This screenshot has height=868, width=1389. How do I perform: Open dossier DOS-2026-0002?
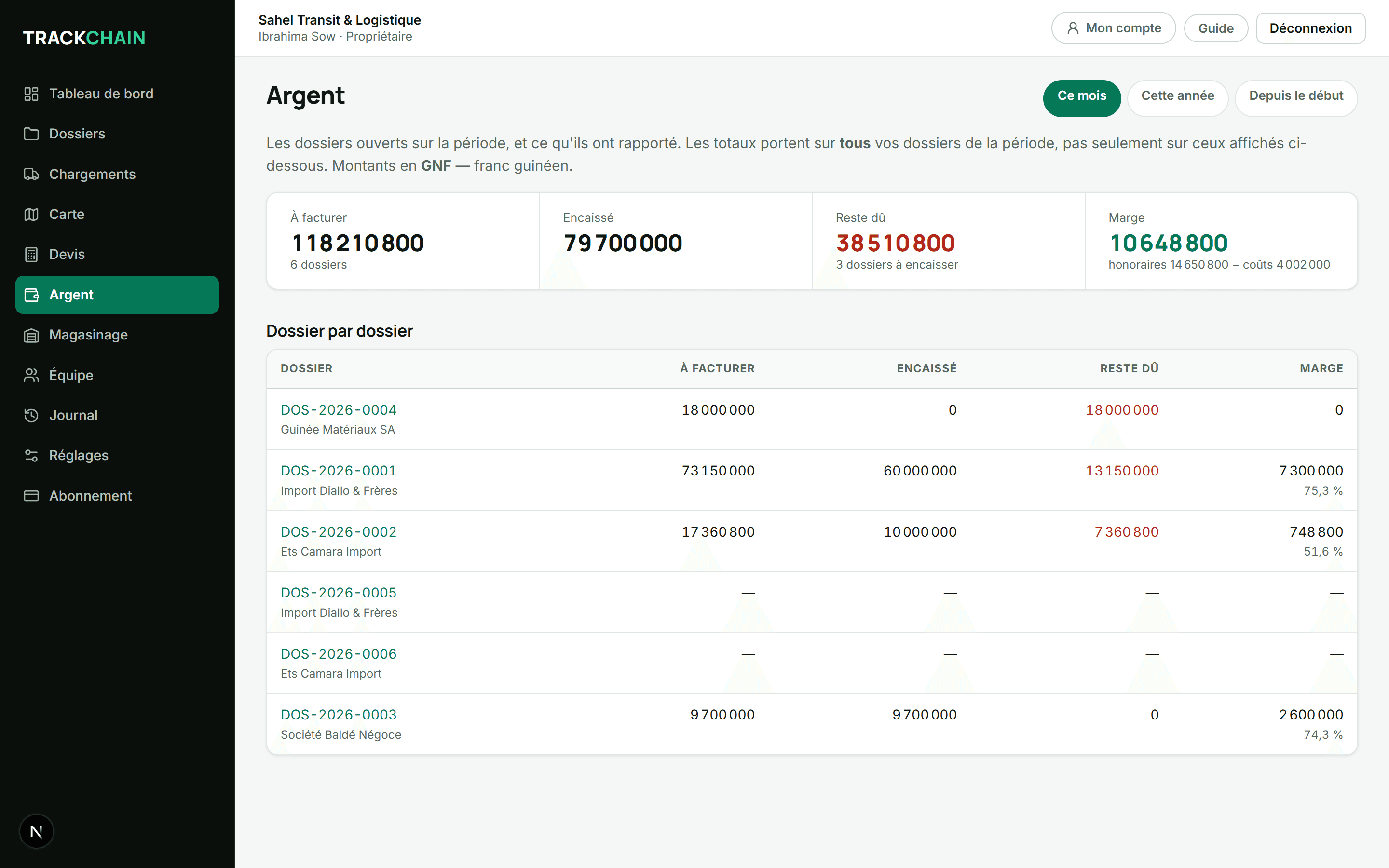[x=339, y=531]
